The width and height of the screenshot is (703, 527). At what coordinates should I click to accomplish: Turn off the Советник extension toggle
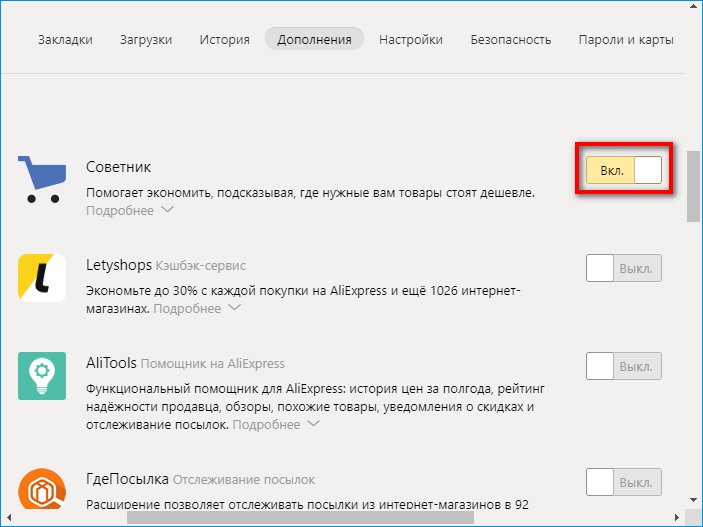pos(624,170)
